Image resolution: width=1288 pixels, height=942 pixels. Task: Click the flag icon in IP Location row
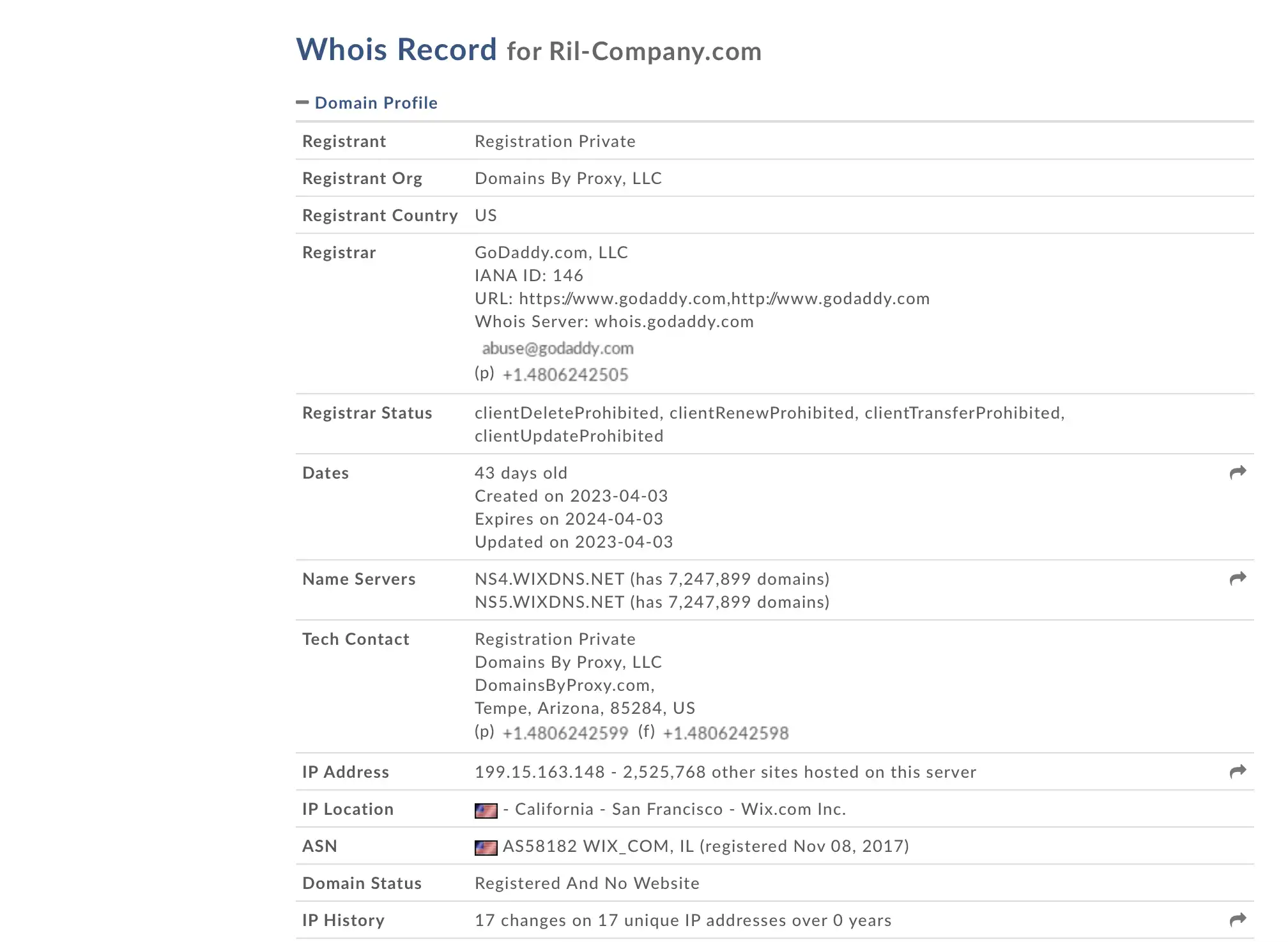point(486,810)
